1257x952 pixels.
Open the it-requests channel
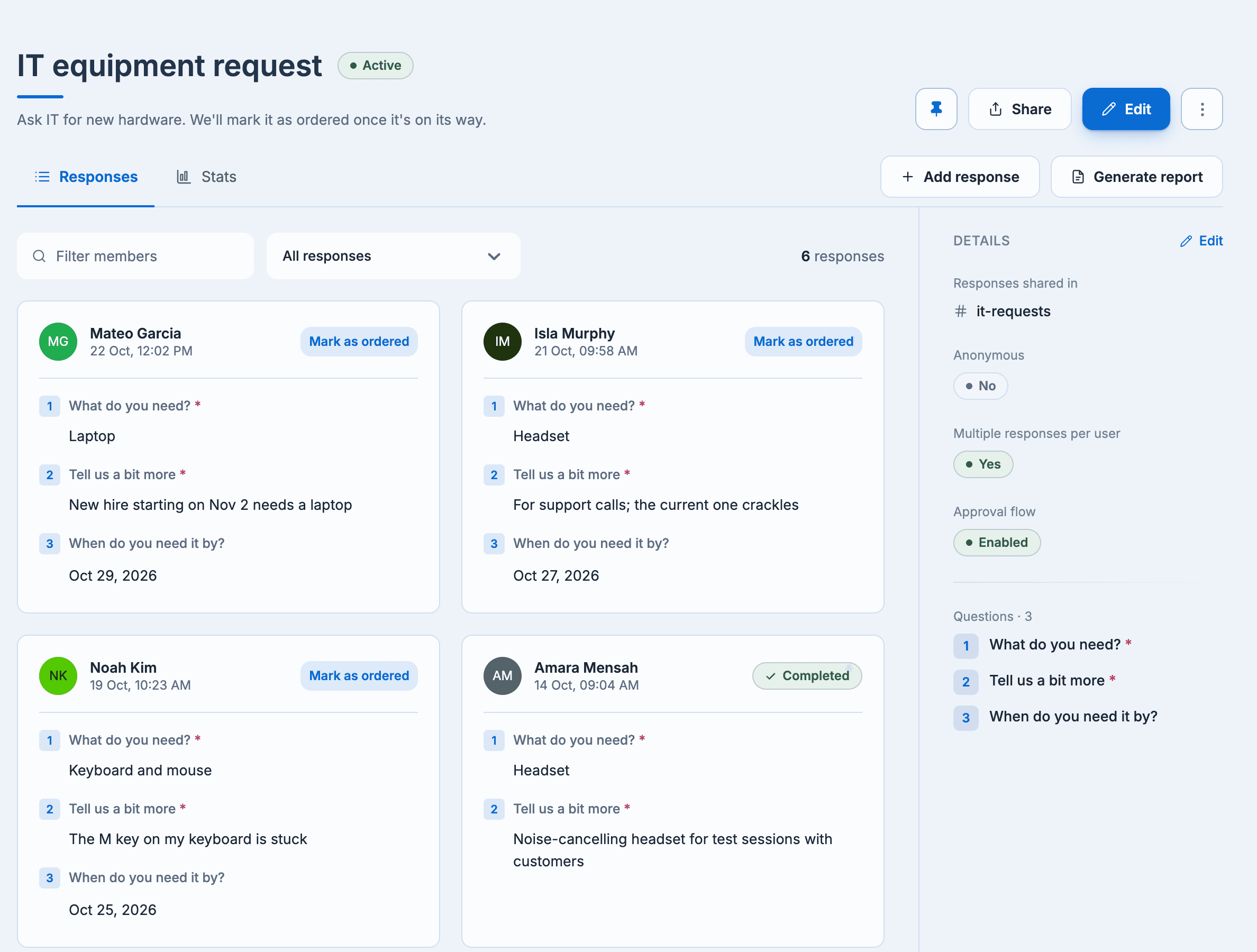1003,312
